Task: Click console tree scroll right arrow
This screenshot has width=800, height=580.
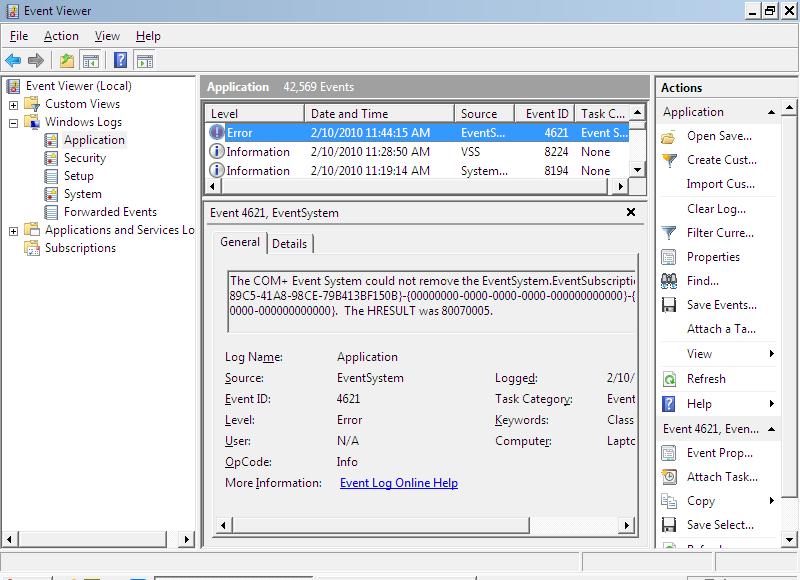Action: pyautogui.click(x=187, y=539)
